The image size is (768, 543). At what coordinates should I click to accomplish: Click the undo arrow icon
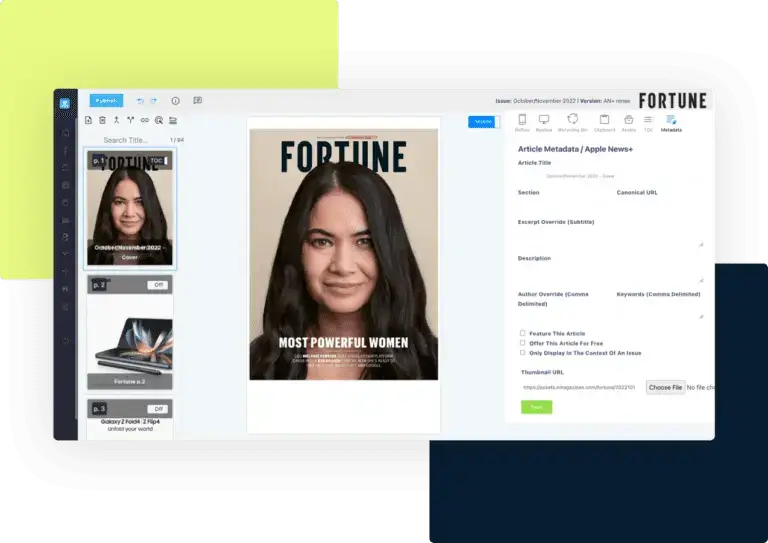[140, 101]
